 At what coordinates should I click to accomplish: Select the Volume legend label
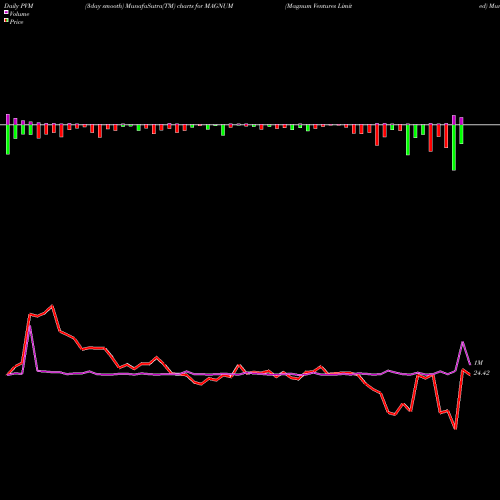tap(19, 14)
